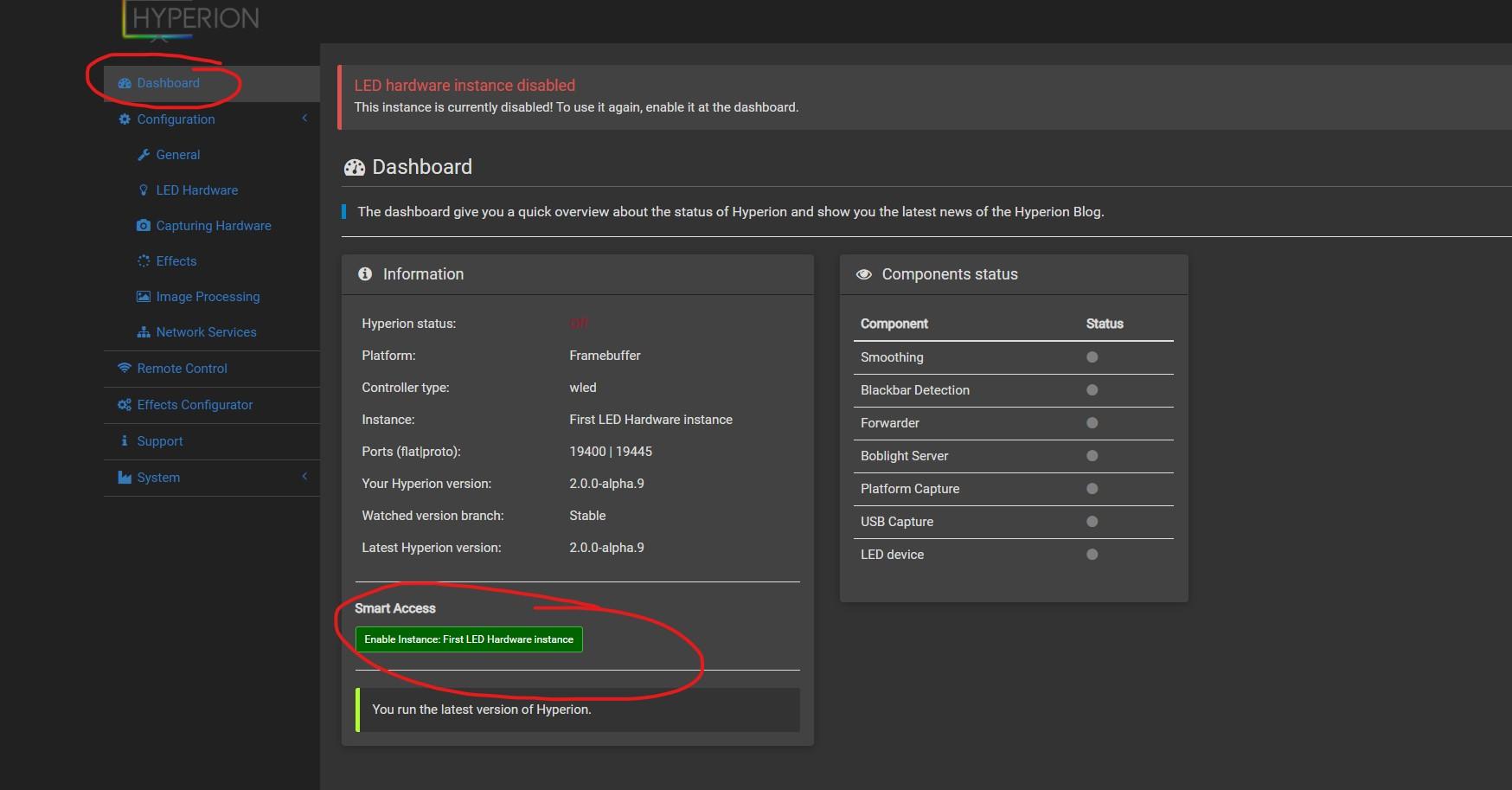
Task: Click the LED device status indicator
Action: [1092, 555]
